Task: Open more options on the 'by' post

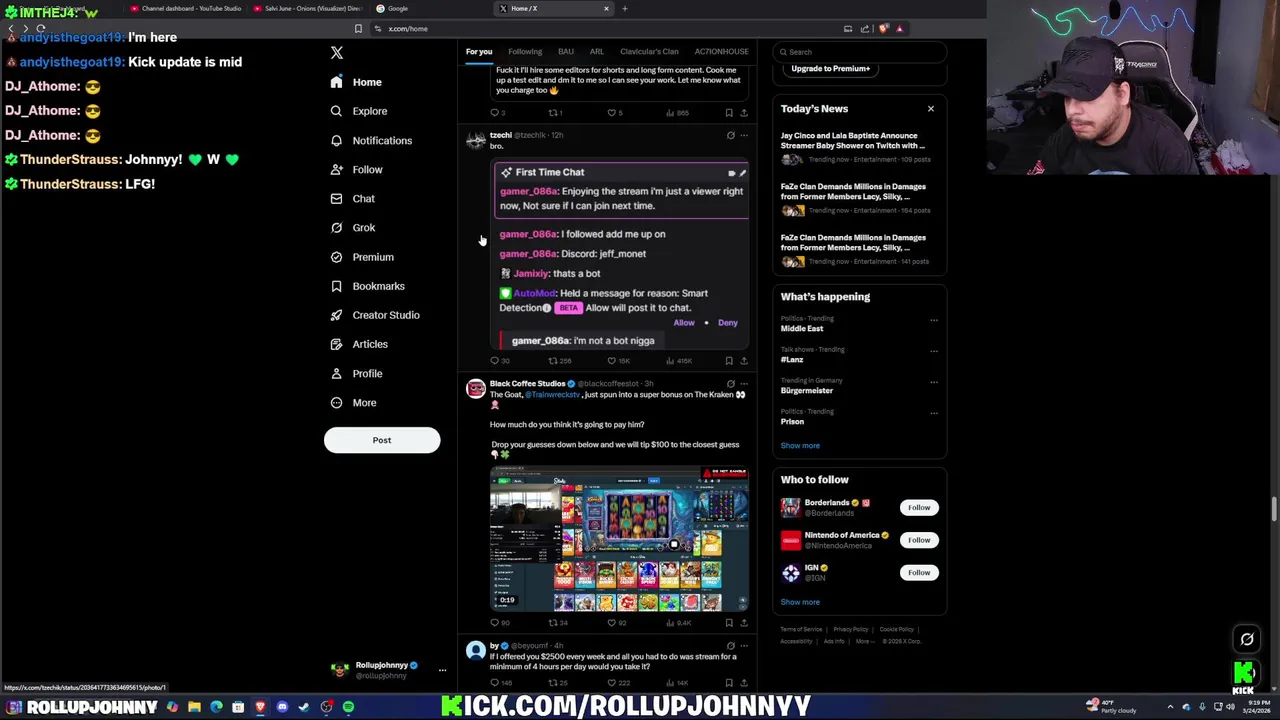Action: click(744, 646)
